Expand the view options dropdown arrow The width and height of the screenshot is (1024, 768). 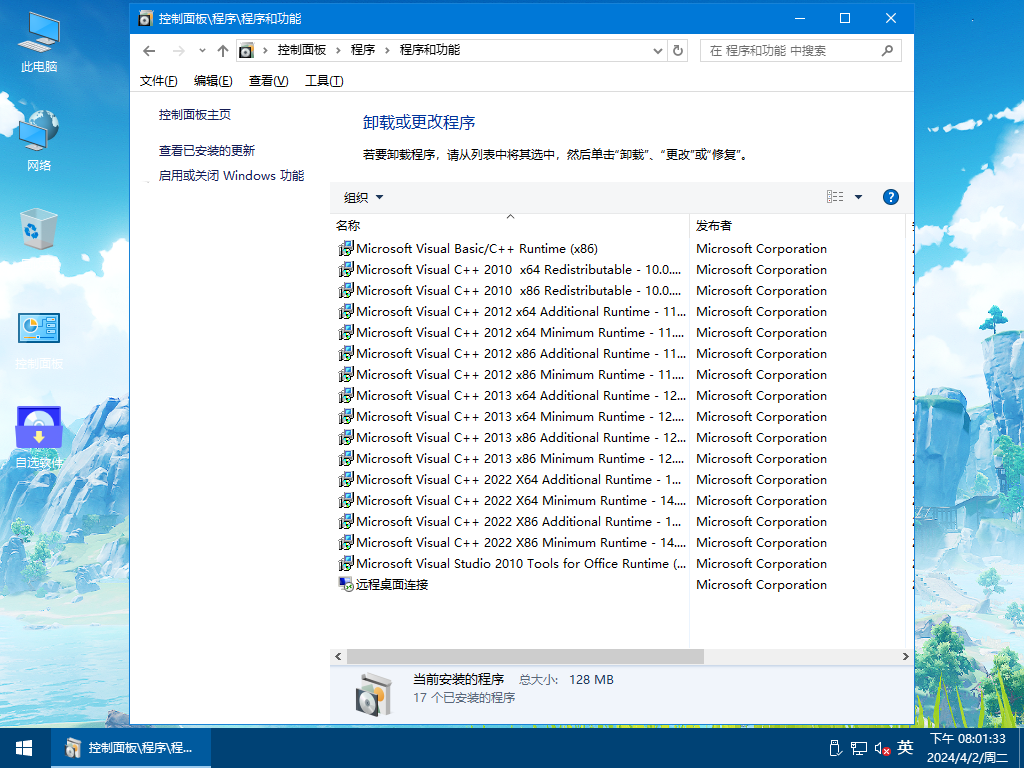[x=858, y=197]
